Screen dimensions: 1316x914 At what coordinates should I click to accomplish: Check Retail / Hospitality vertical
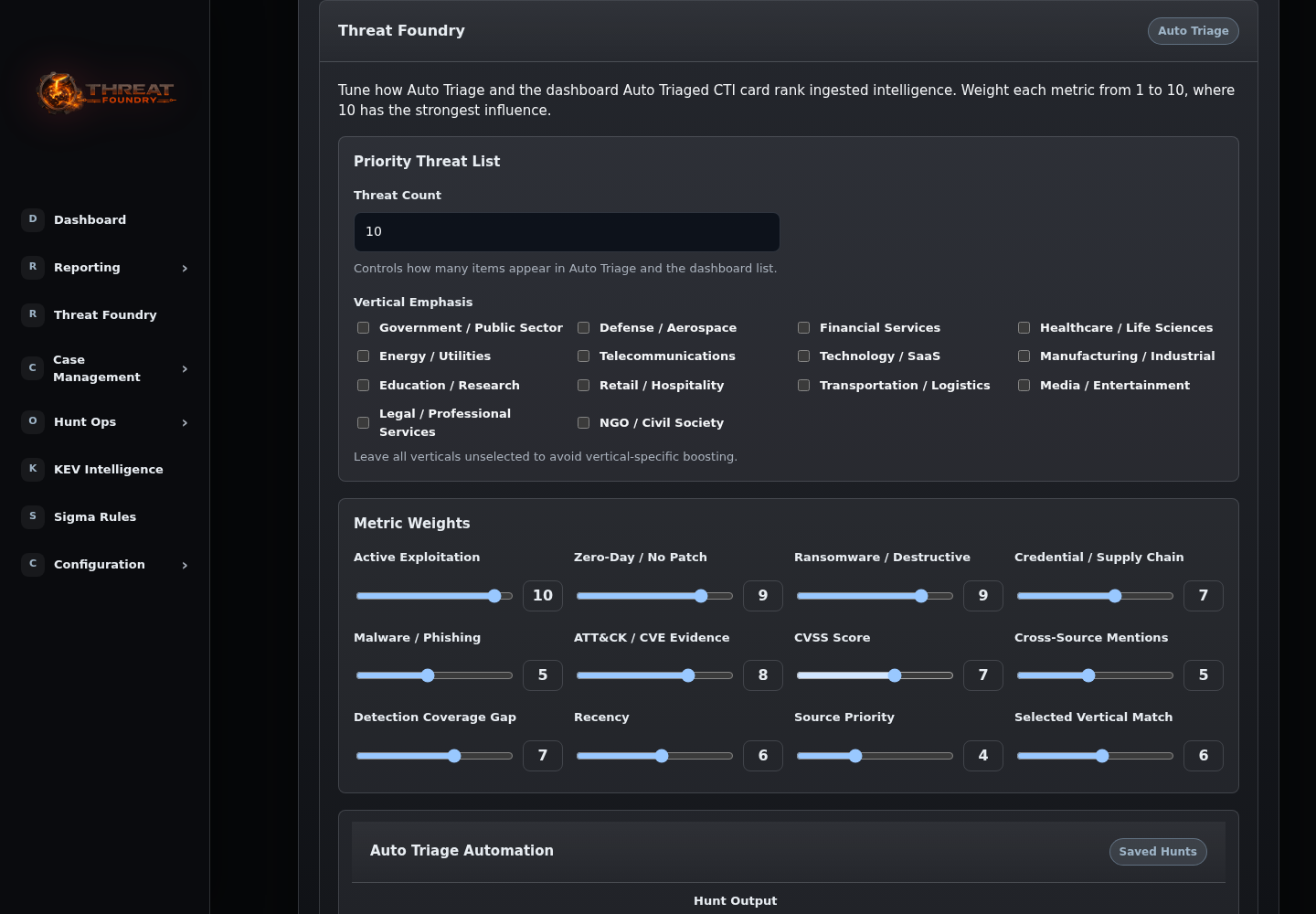(583, 386)
